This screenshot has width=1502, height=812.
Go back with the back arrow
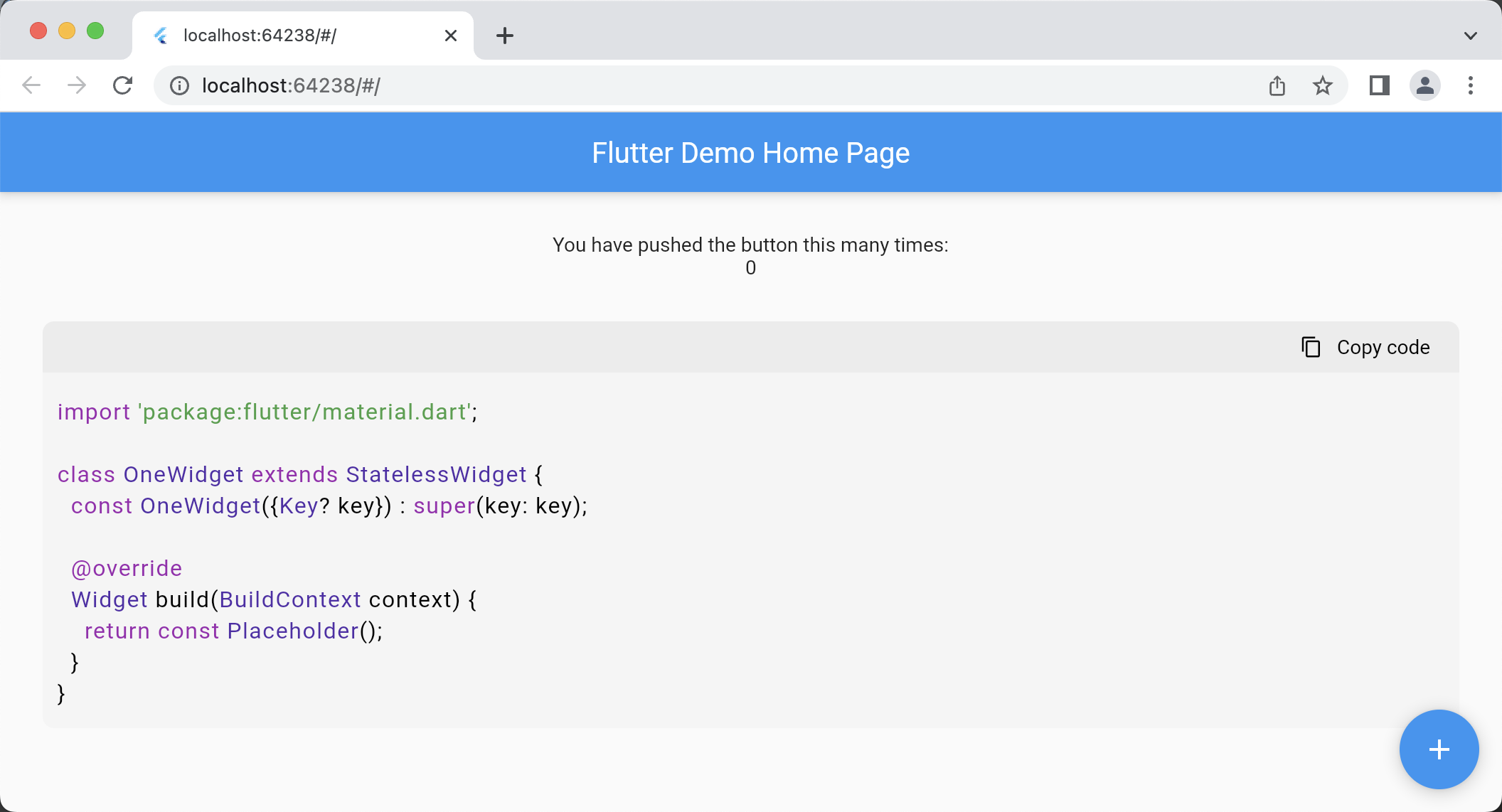click(31, 86)
